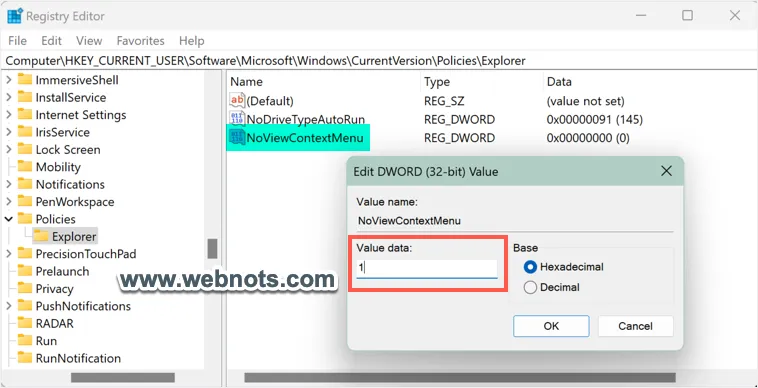Viewport: 758px width, 388px height.
Task: Click the Internet Settings folder icon
Action: [25, 115]
